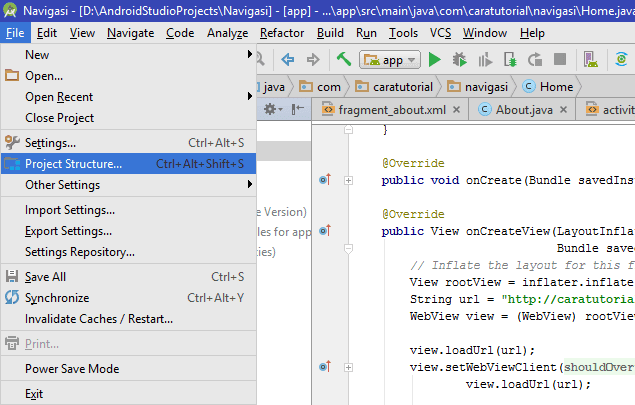Viewport: 635px width, 405px height.
Task: Click the gray Stop button
Action: click(560, 59)
